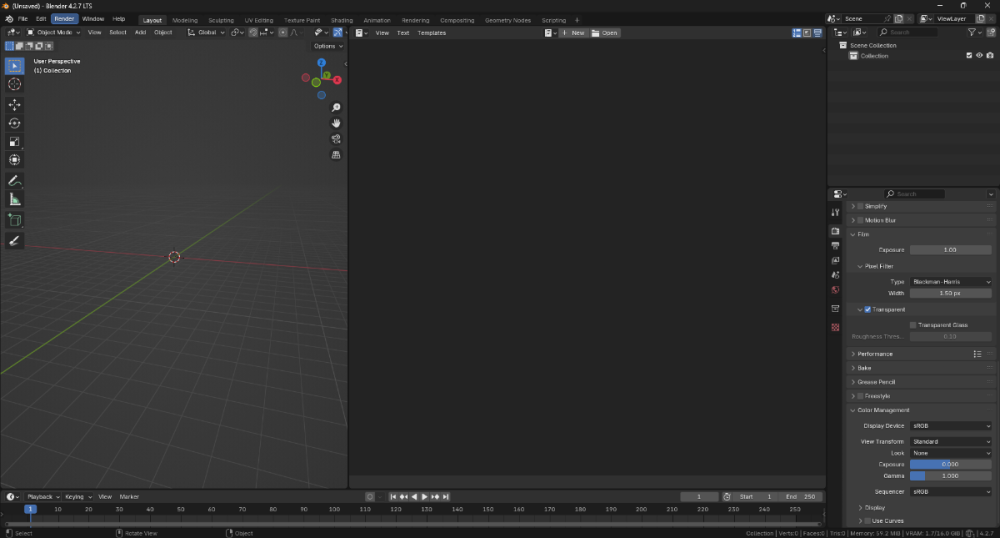1000x538 pixels.
Task: Enable the Motion Blur checkbox
Action: coord(860,220)
